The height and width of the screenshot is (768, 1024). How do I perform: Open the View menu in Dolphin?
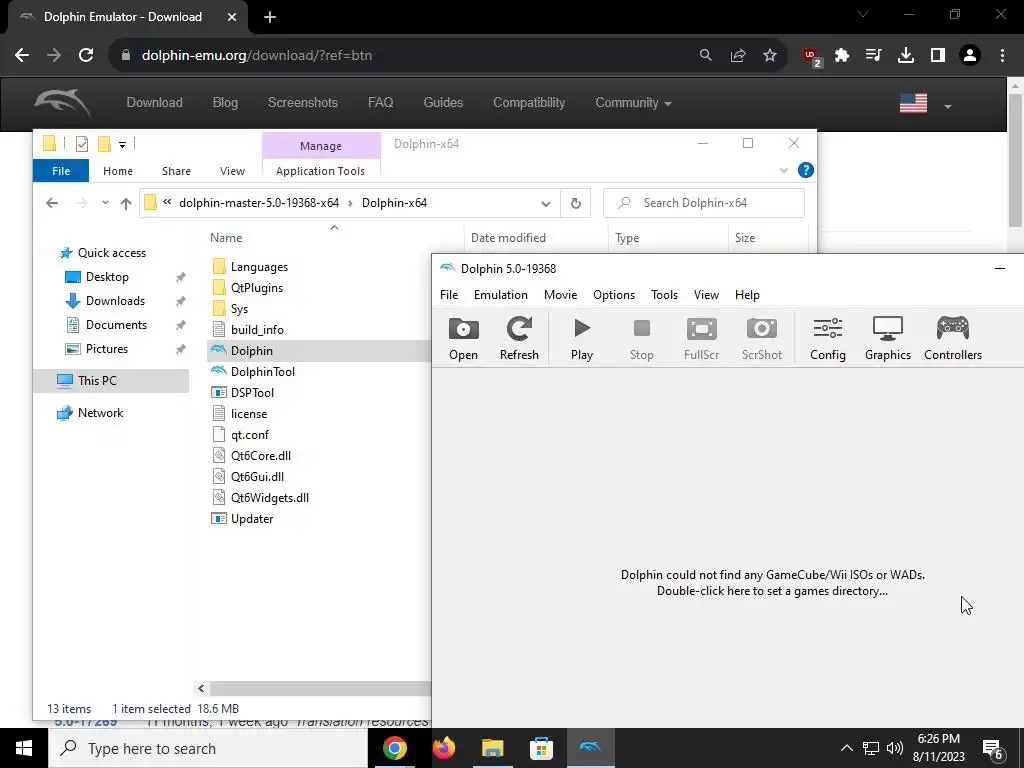pyautogui.click(x=706, y=295)
